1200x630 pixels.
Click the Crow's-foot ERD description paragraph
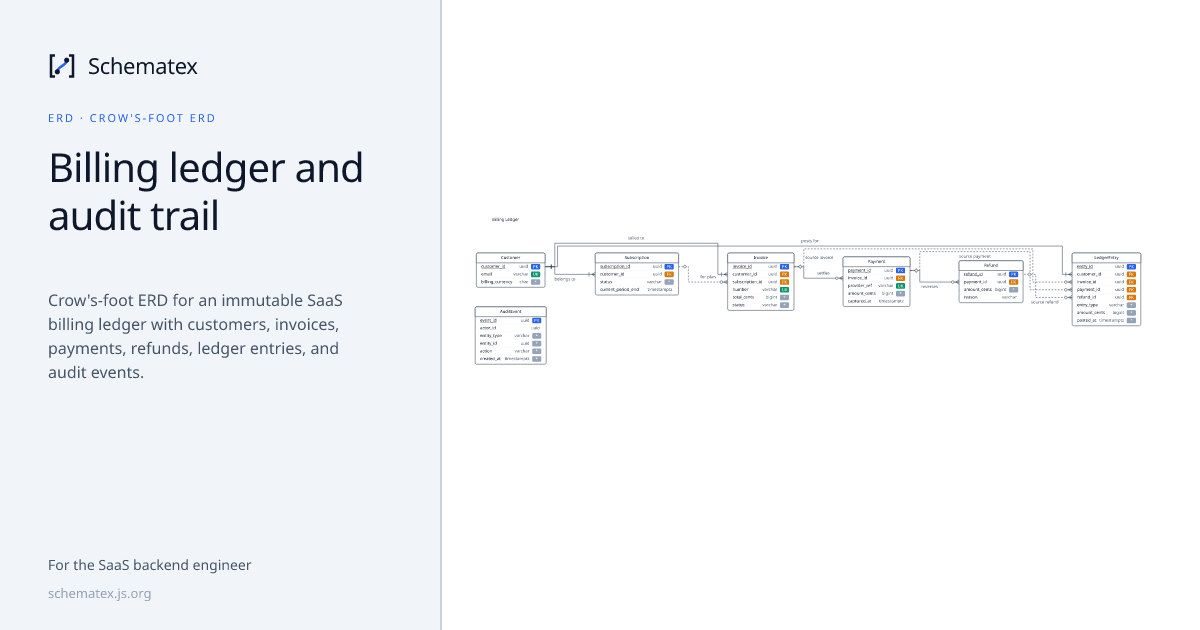198,337
